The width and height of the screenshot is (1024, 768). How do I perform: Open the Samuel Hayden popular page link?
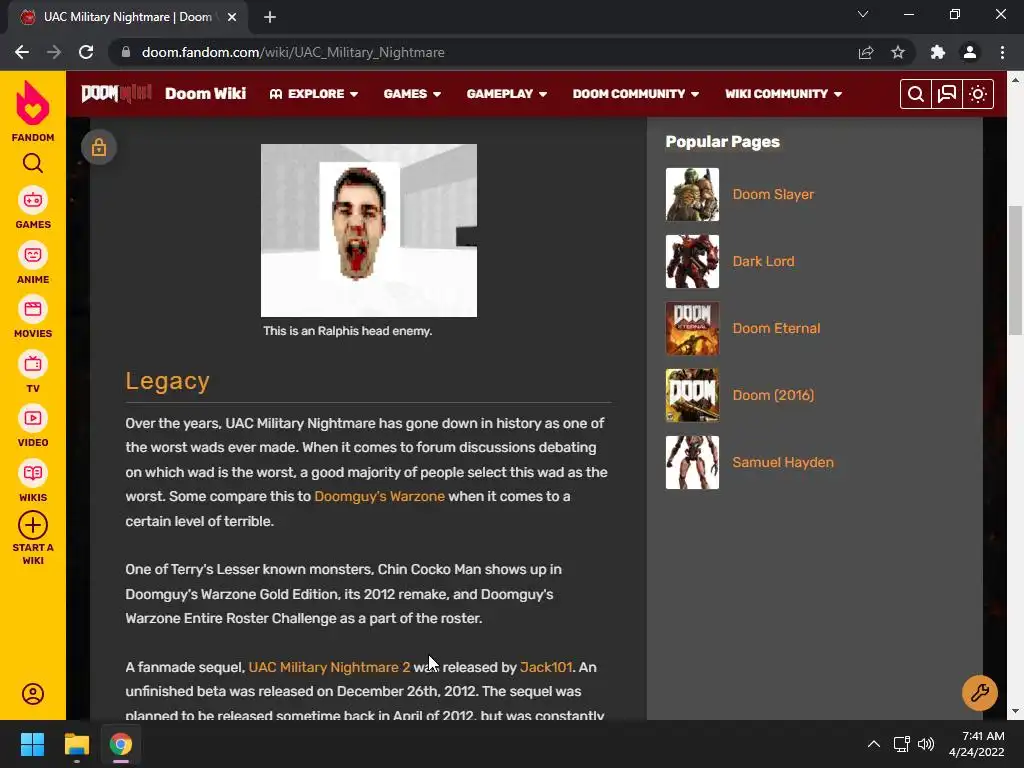783,462
